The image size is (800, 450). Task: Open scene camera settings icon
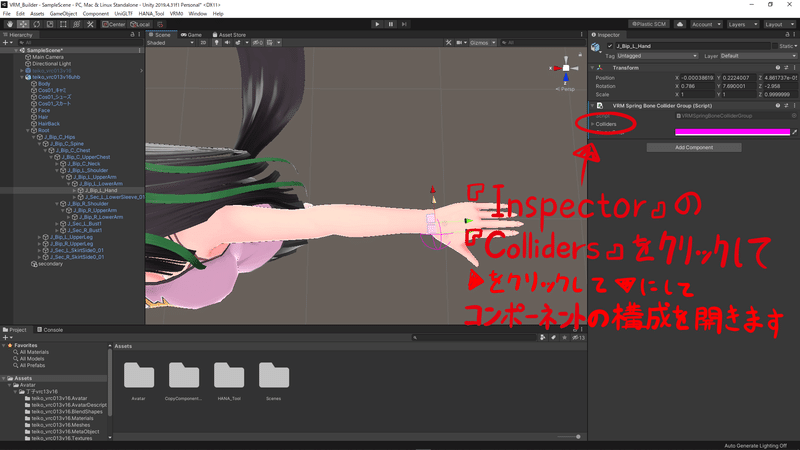pos(461,43)
